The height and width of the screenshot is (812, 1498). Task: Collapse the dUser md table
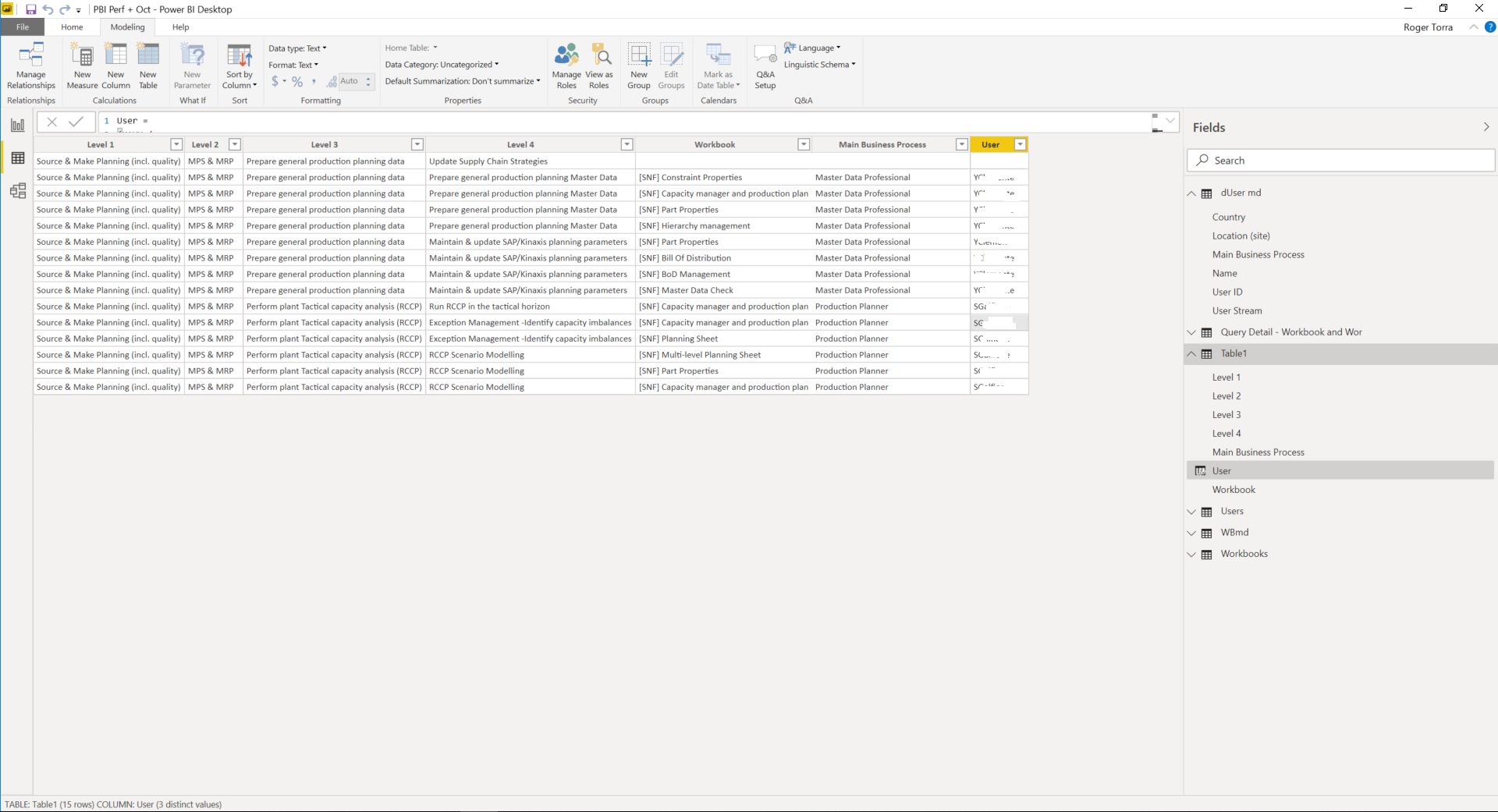(x=1191, y=193)
